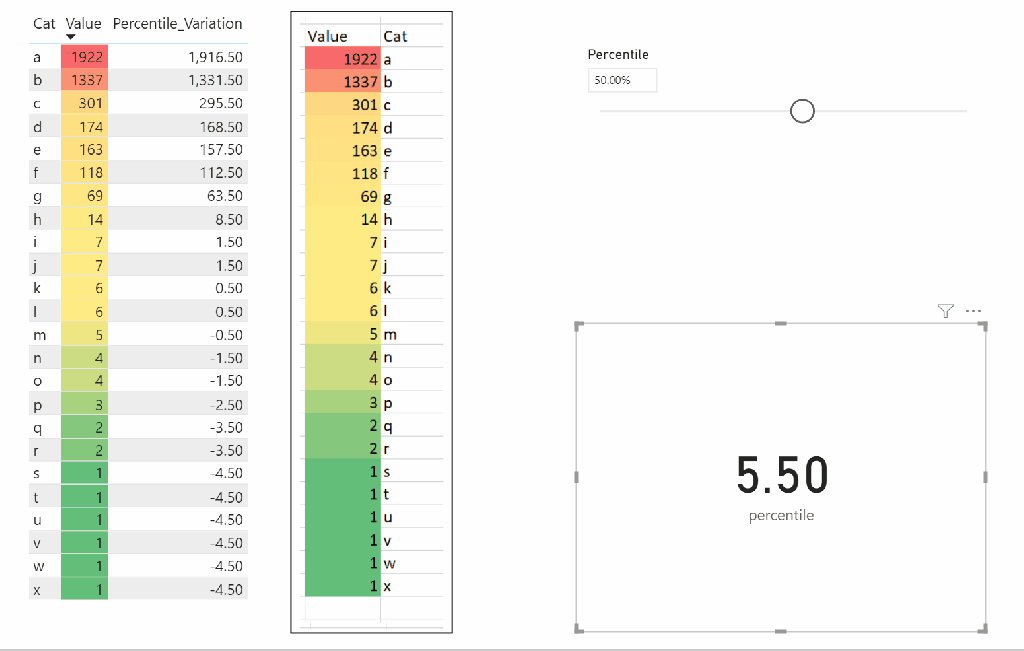This screenshot has height=651, width=1024.
Task: Click the 'percentile' label under 5.50
Action: coord(781,516)
